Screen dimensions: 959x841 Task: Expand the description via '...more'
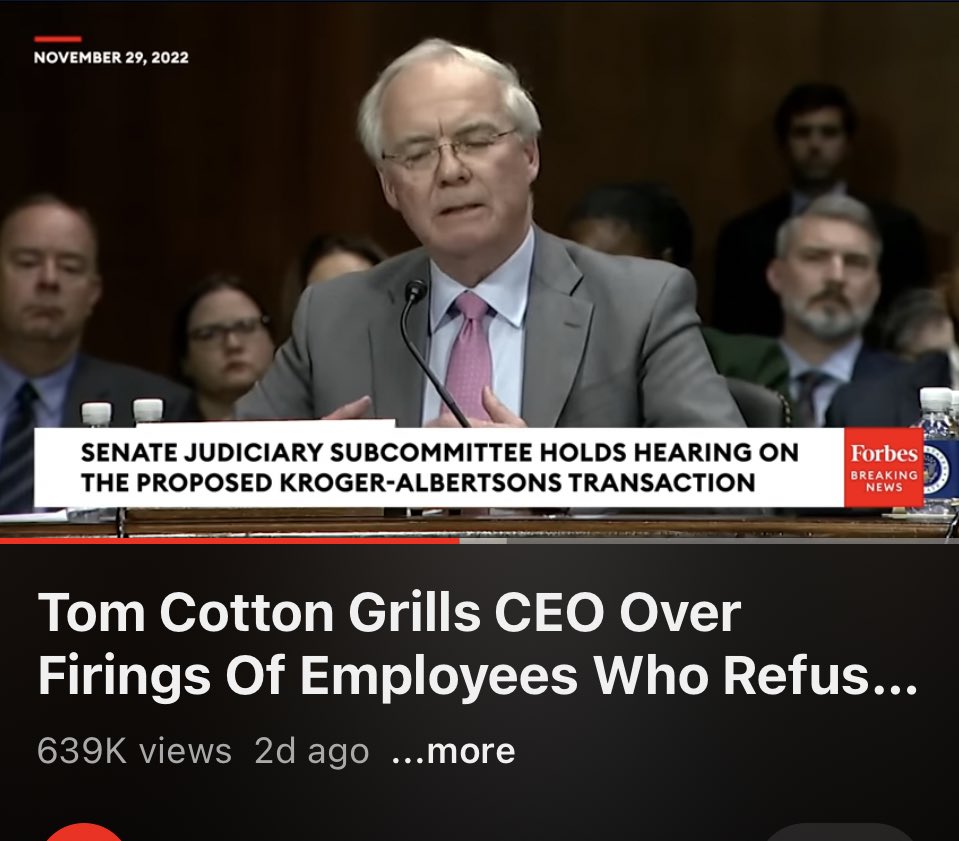click(453, 752)
